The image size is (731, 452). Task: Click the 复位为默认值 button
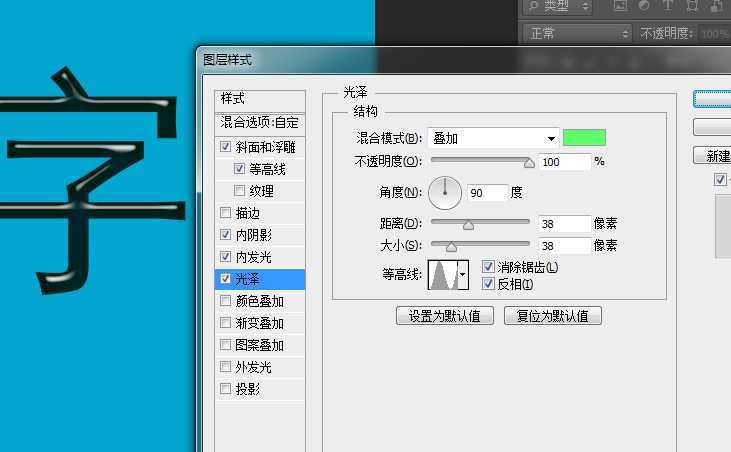pos(552,316)
